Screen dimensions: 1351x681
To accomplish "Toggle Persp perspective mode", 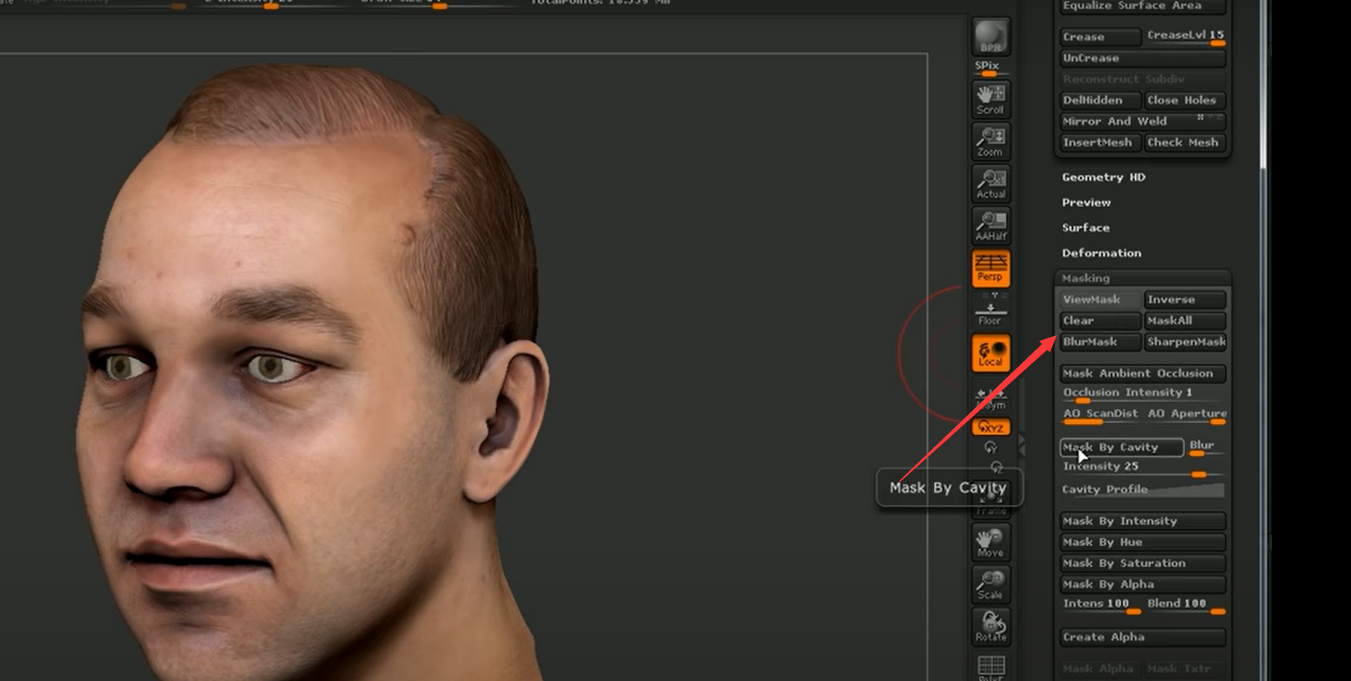I will [x=990, y=268].
